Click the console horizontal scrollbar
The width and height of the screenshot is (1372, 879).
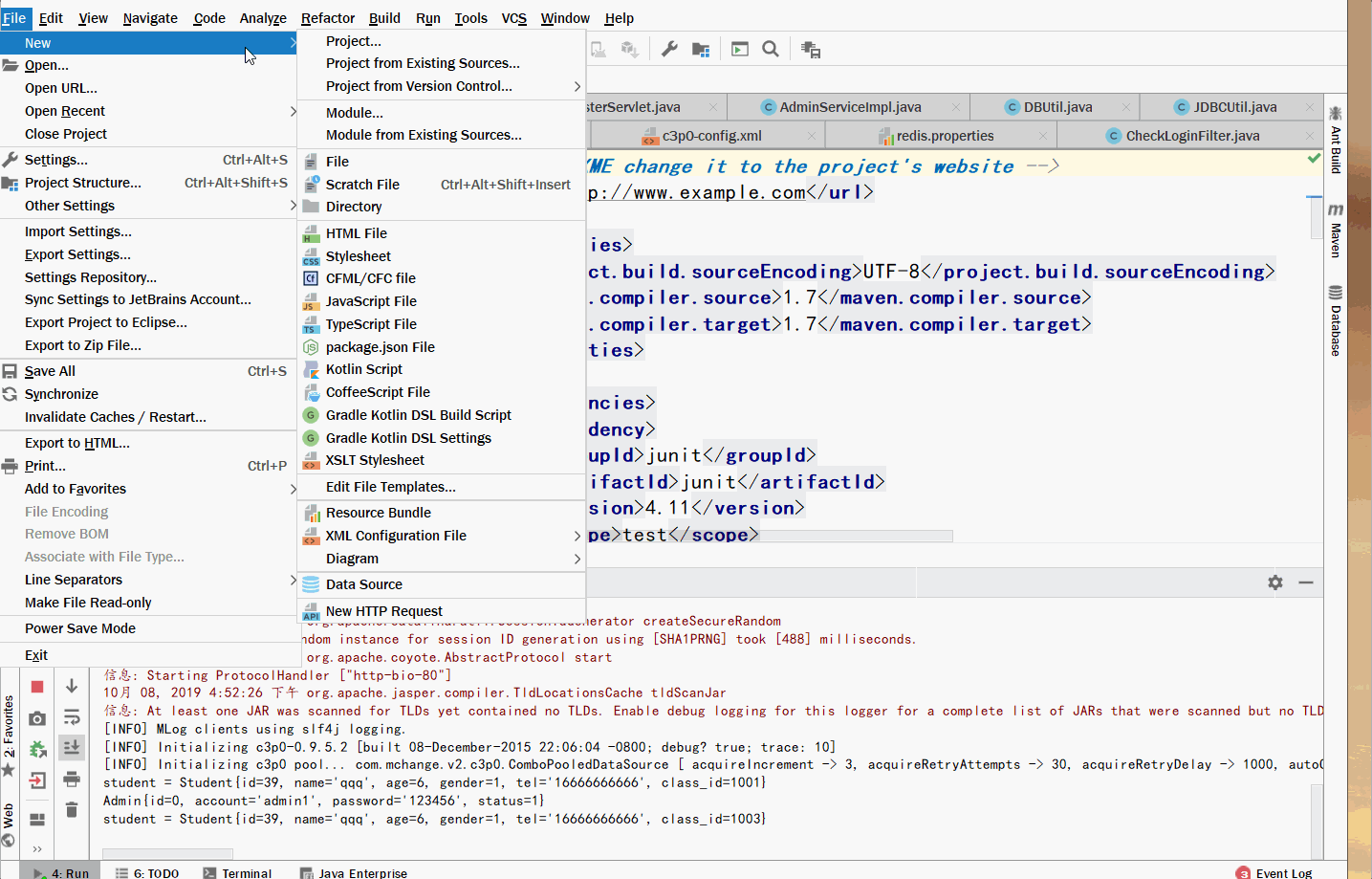167,853
